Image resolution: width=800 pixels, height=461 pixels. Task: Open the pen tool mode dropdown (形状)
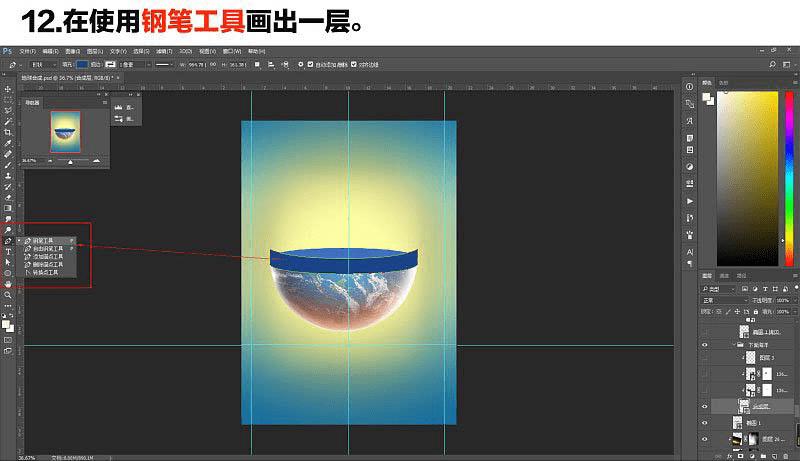click(43, 65)
